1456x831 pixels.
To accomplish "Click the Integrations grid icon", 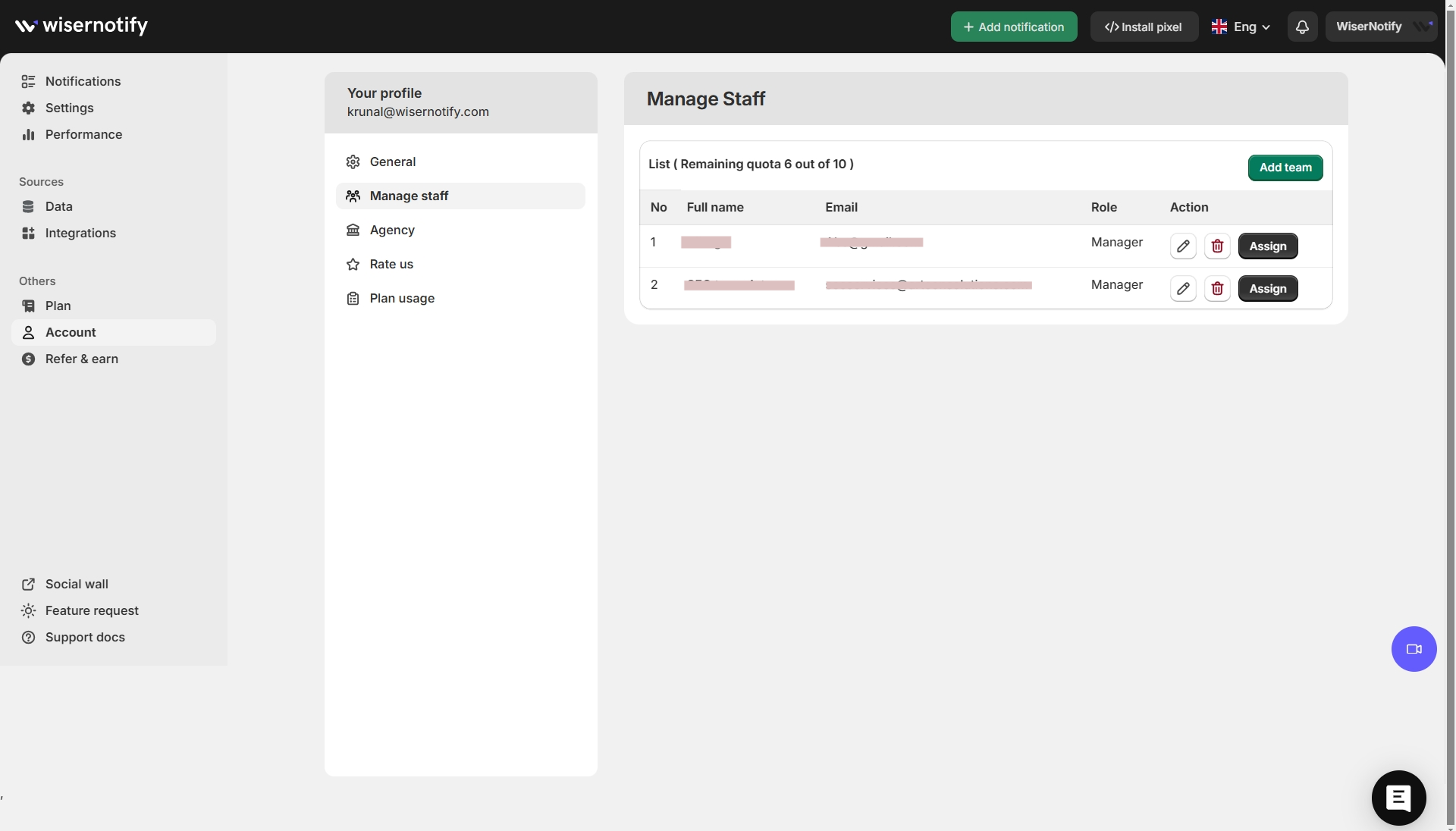I will pos(28,233).
